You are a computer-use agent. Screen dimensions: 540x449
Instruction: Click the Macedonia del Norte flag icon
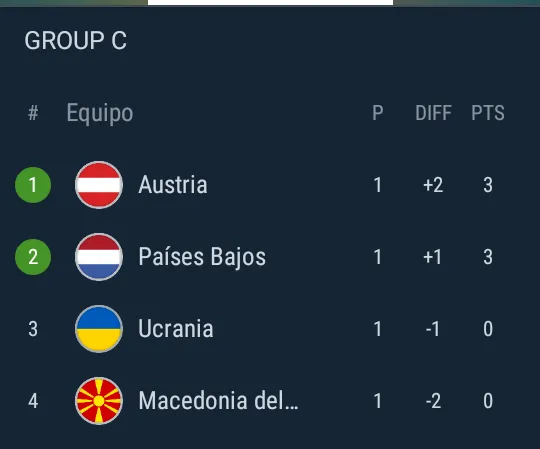click(x=99, y=401)
